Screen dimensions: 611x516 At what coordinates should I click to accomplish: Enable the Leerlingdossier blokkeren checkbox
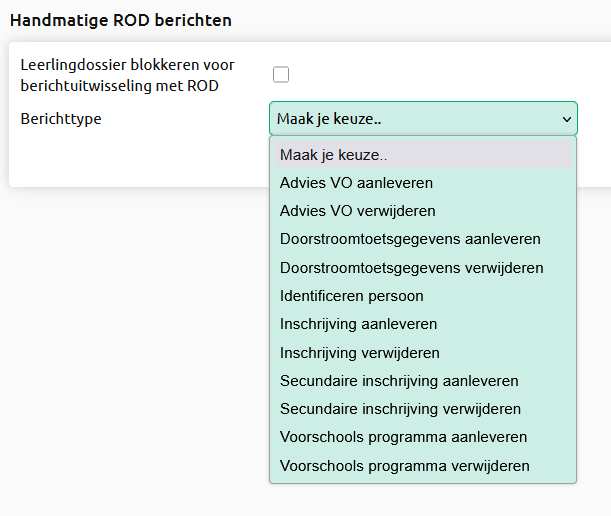tap(281, 74)
